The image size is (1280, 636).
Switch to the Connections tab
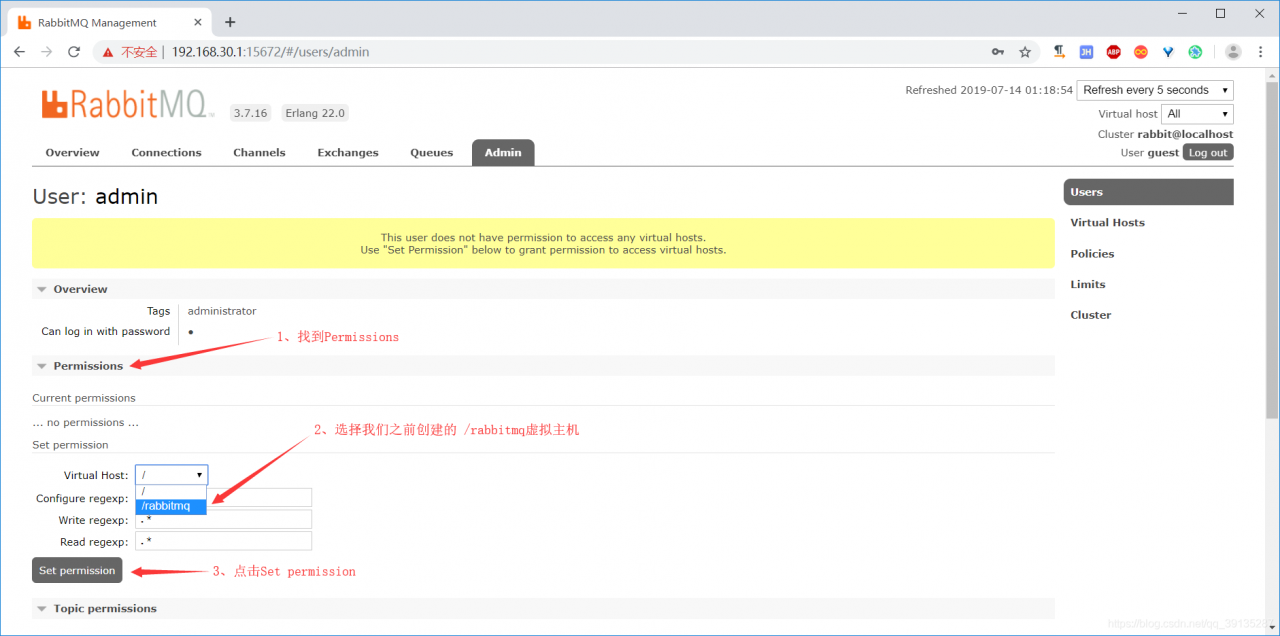pos(166,153)
